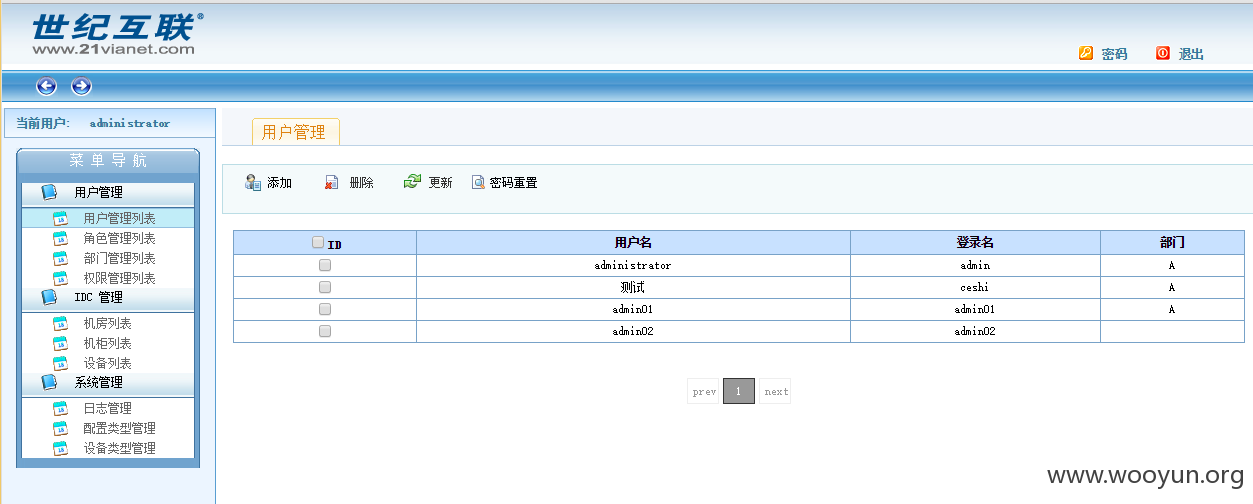Click the icon beside 配置类型管理
The image size is (1253, 504).
pos(60,428)
